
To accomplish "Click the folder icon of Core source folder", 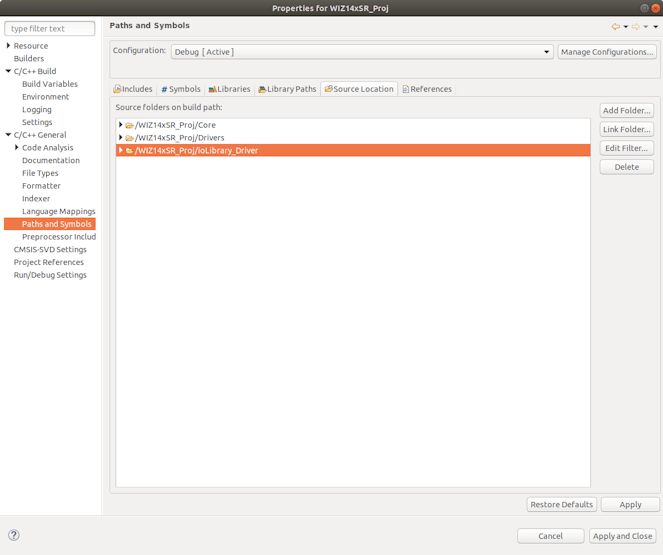I will (129, 125).
